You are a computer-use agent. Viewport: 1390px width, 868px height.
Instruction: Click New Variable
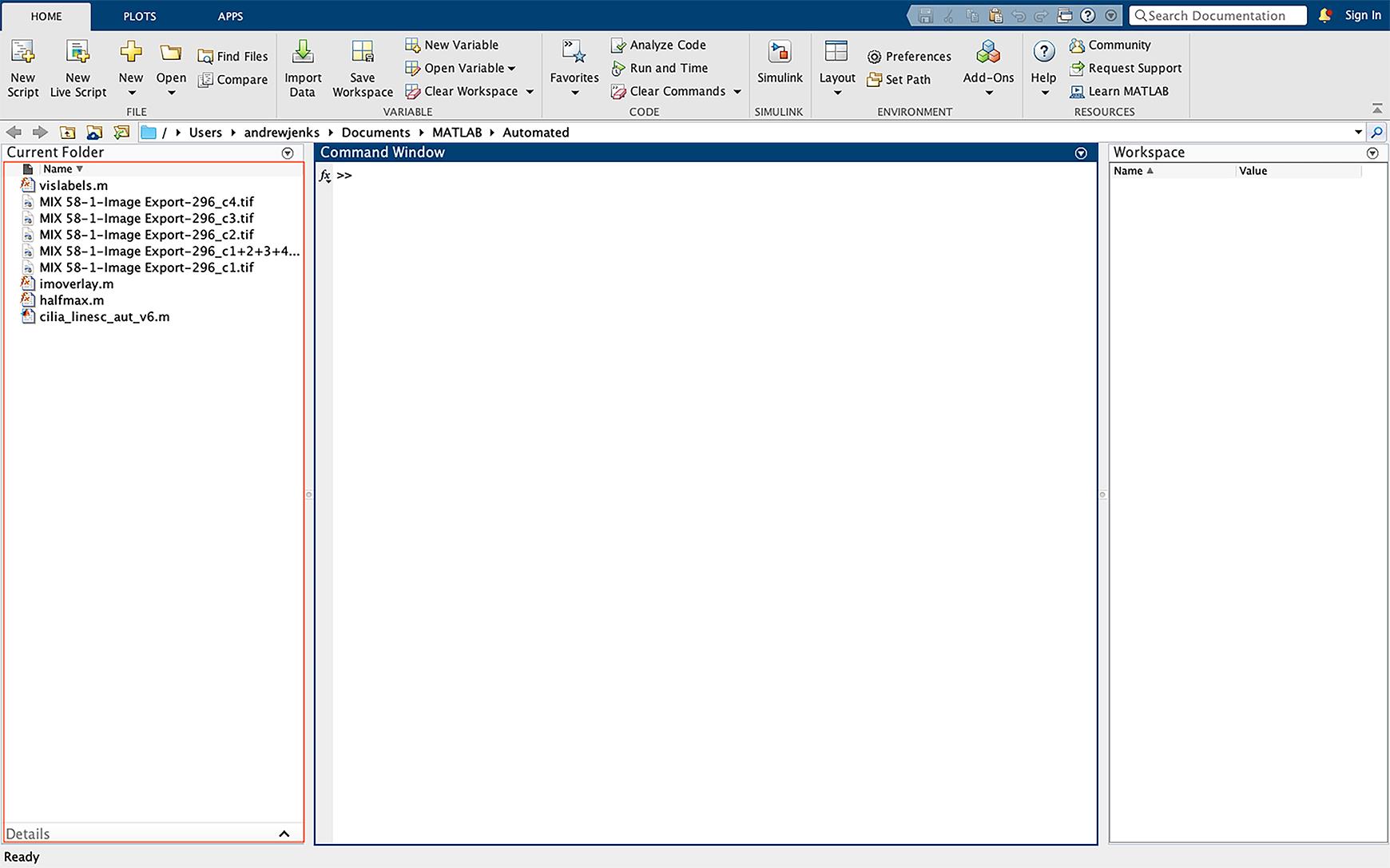coord(451,45)
